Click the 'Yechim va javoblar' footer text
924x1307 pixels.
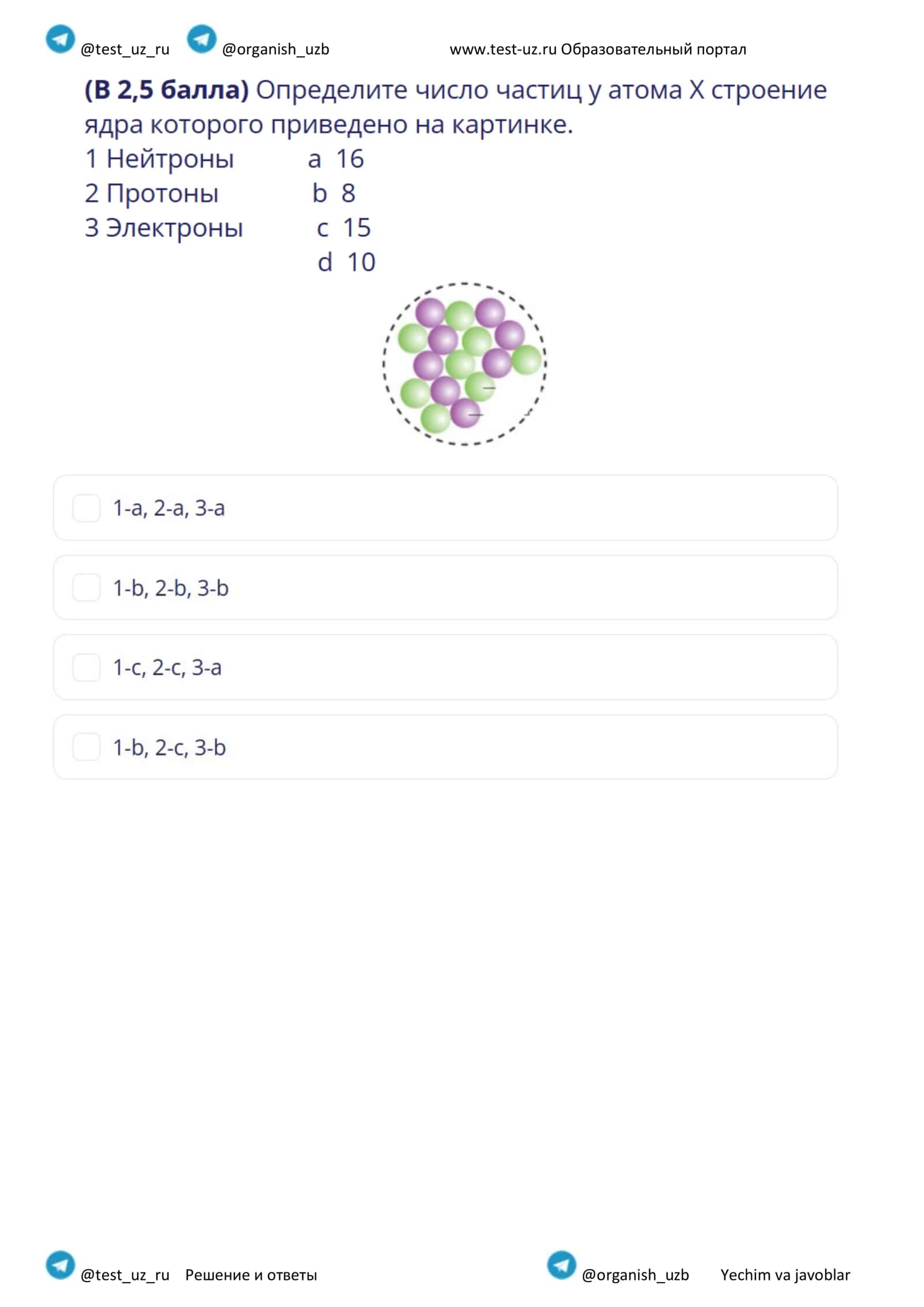coord(785,1275)
